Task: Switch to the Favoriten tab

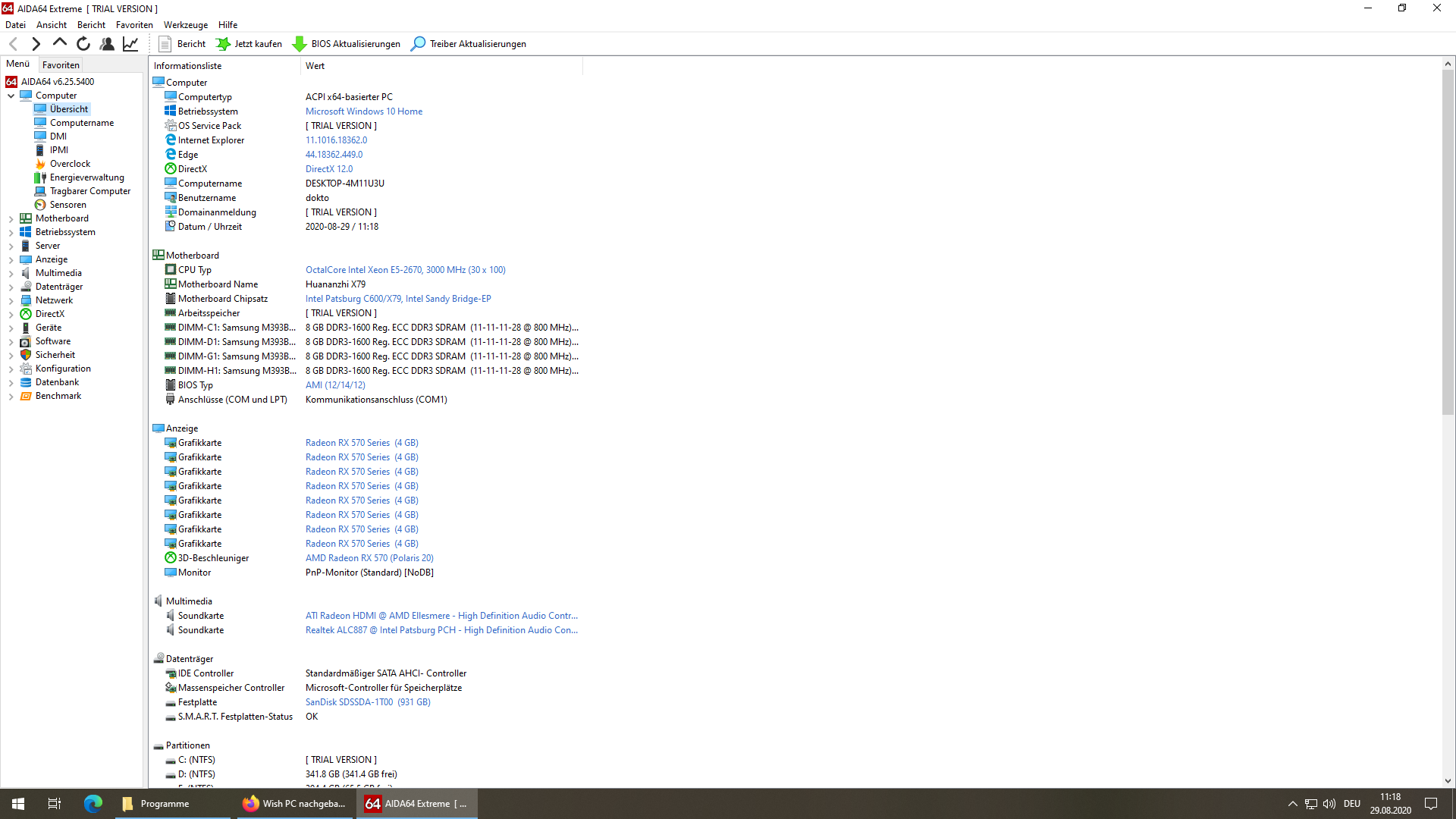Action: 61,65
